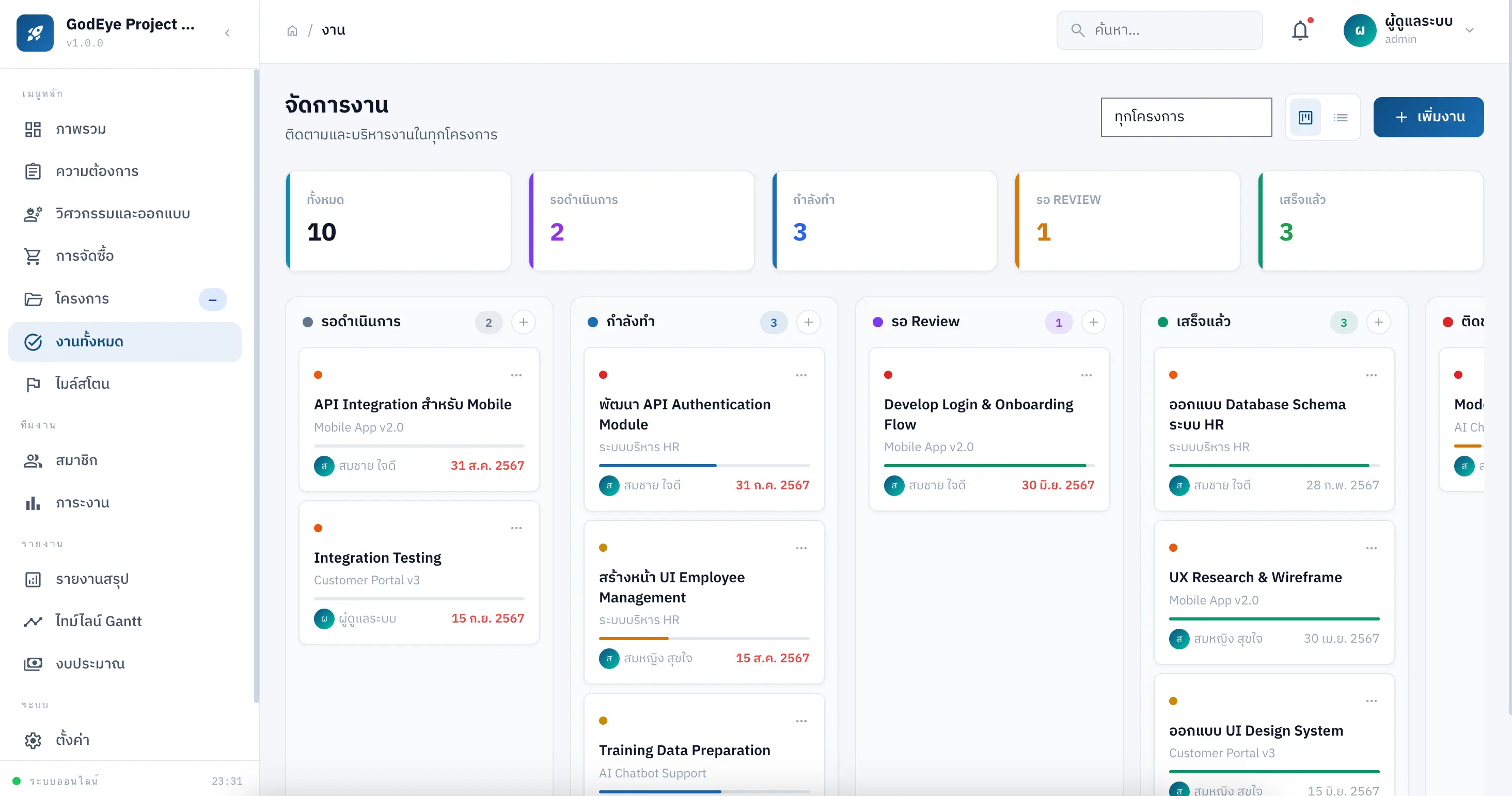The width and height of the screenshot is (1512, 796).
Task: Open options on ออกแบบ UI Design System card
Action: [1371, 702]
